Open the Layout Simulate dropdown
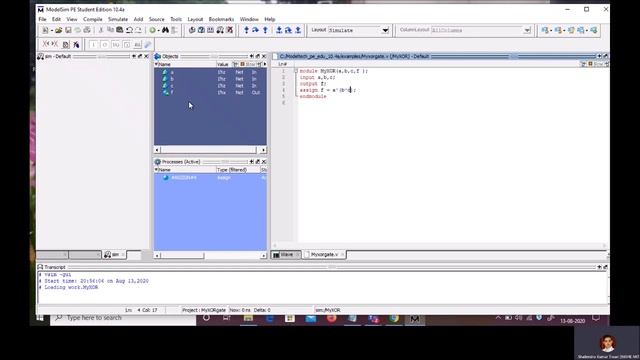 [x=385, y=30]
